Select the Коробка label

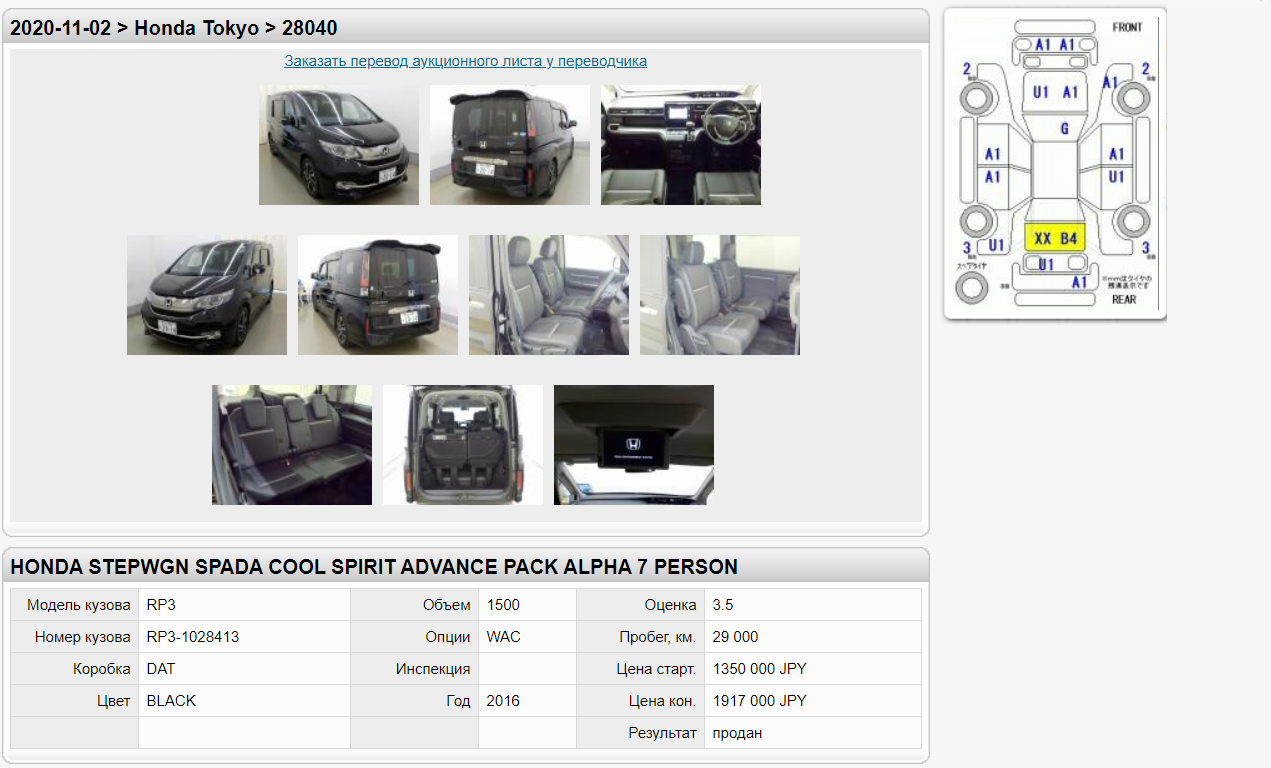click(x=102, y=669)
